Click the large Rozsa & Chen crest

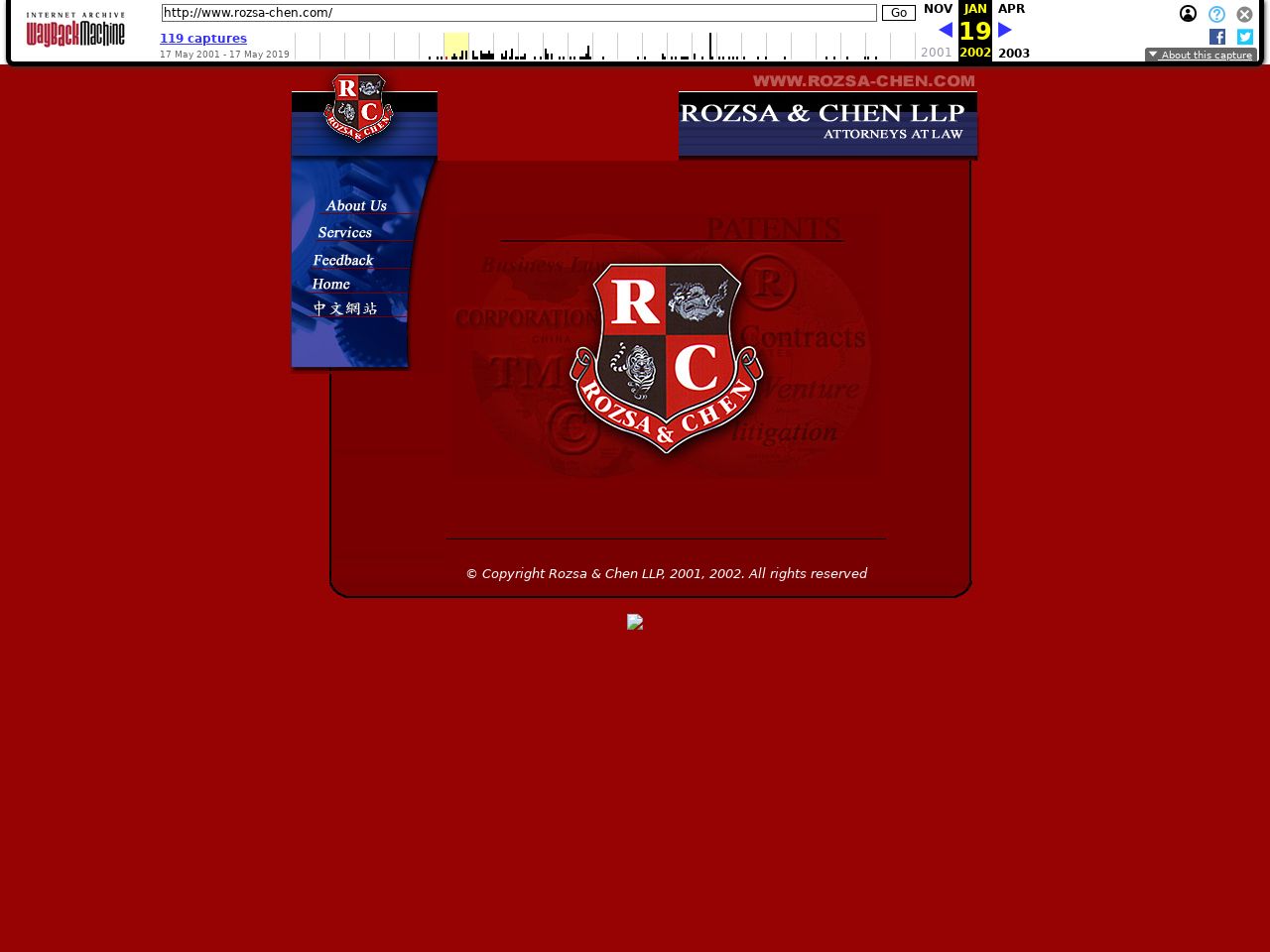666,357
